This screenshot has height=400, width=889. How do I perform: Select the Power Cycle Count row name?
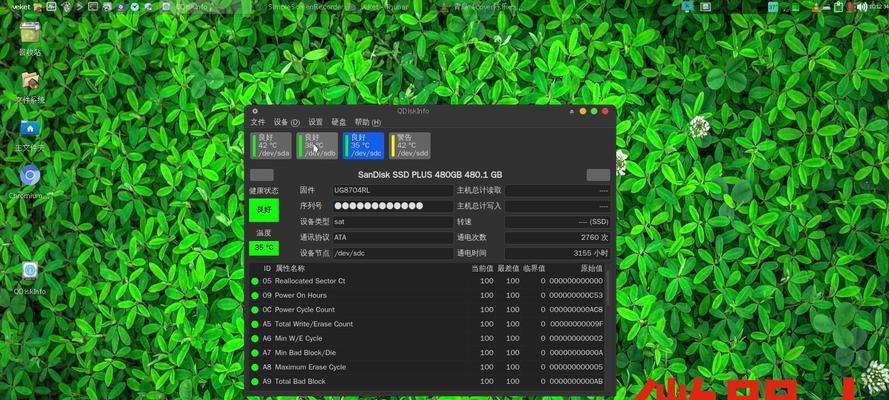[x=304, y=310]
